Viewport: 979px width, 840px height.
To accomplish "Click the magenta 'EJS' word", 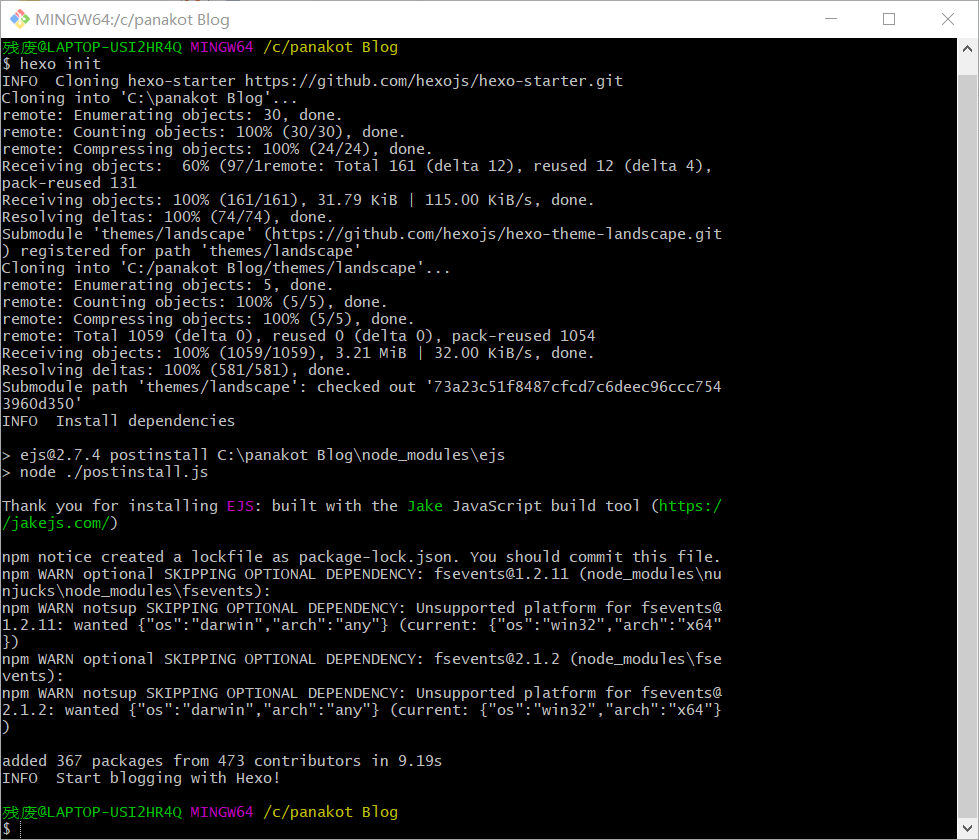I will click(240, 506).
